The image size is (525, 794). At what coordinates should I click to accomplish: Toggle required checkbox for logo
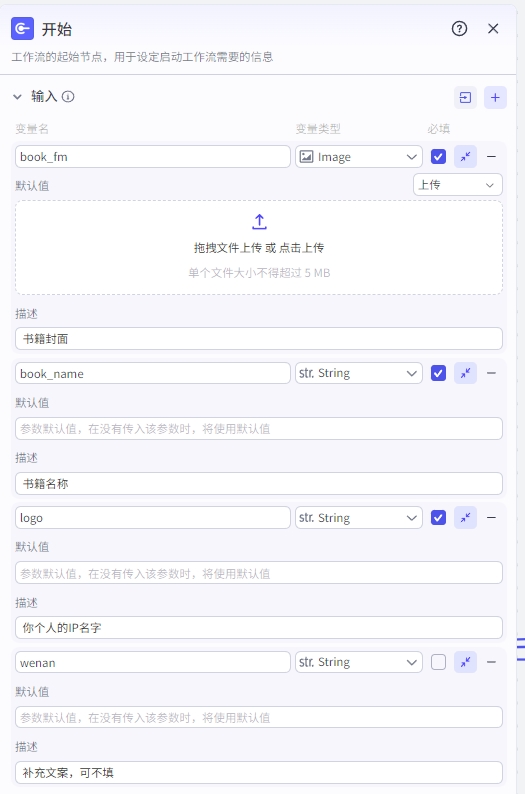click(x=438, y=518)
